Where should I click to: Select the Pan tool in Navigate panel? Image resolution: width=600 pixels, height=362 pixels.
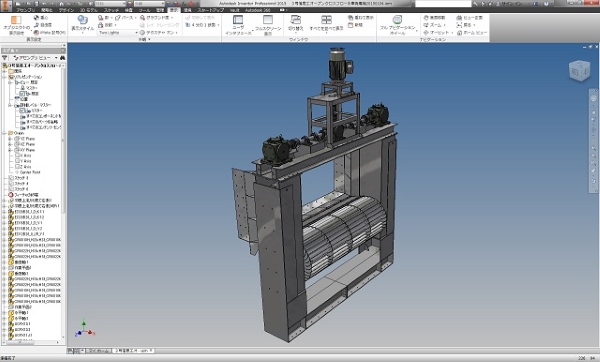(434, 18)
